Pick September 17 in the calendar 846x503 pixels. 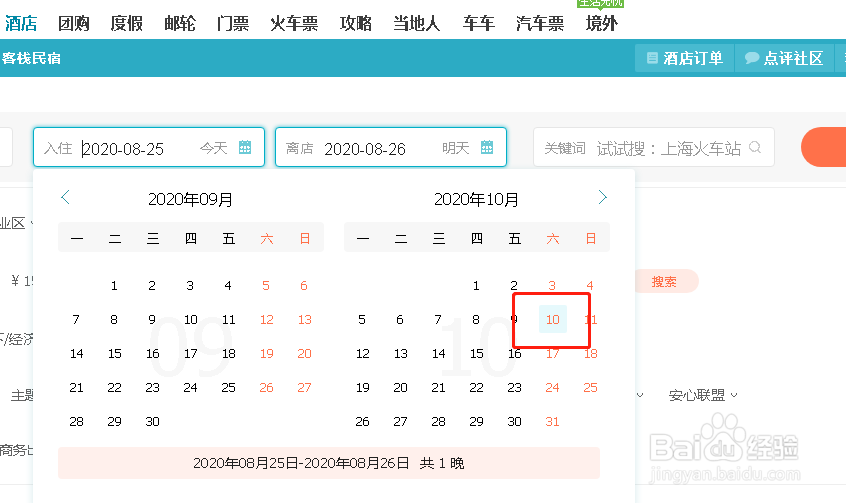pos(190,354)
